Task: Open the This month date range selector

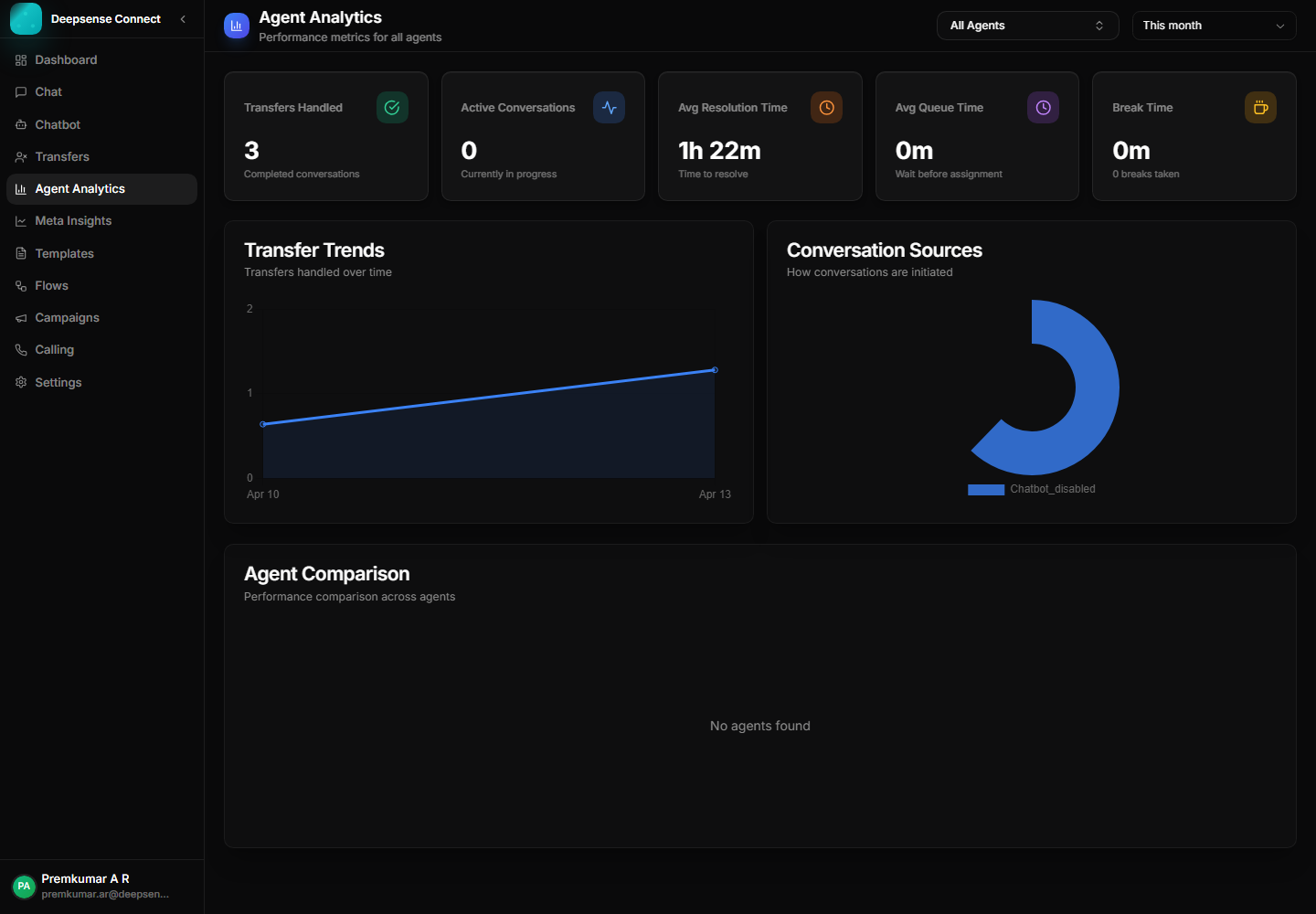Action: 1214,26
